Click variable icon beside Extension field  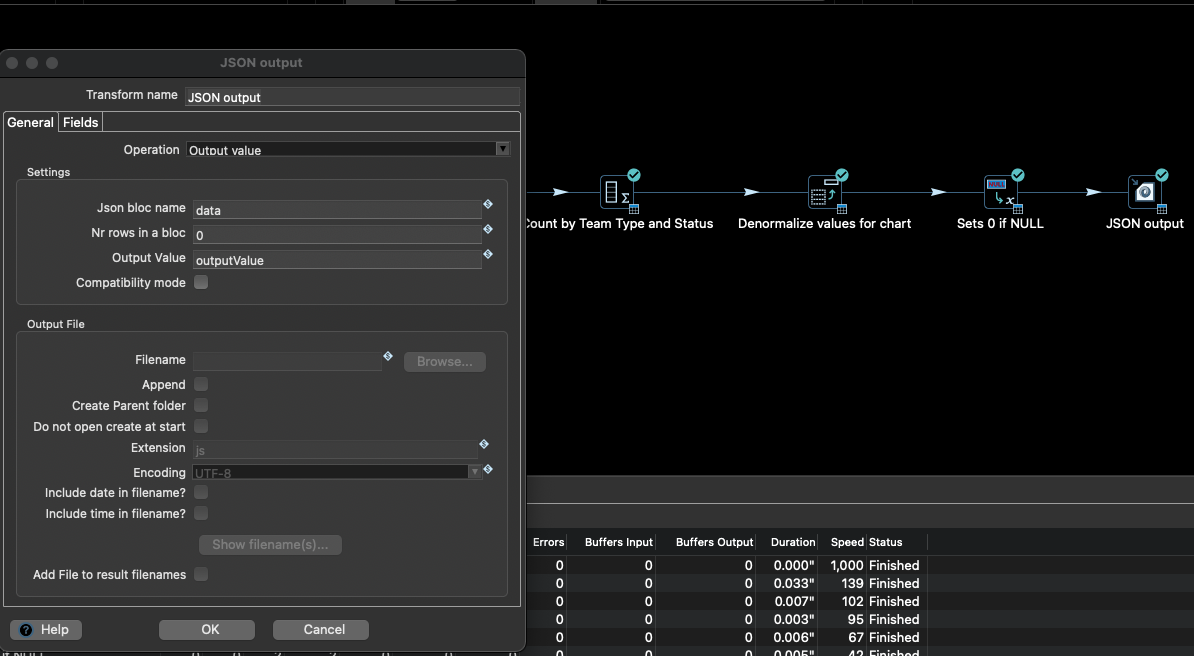(484, 444)
